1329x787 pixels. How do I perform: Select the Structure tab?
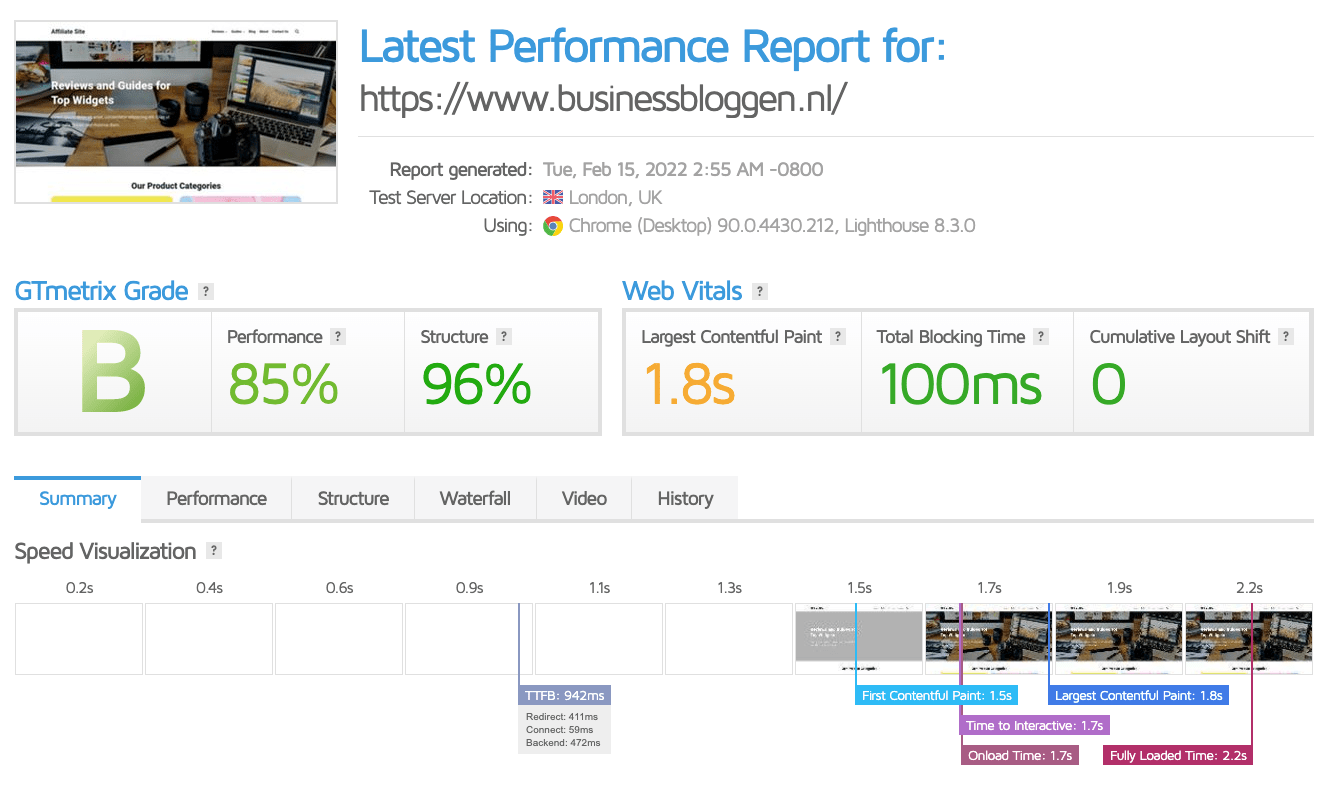[353, 498]
